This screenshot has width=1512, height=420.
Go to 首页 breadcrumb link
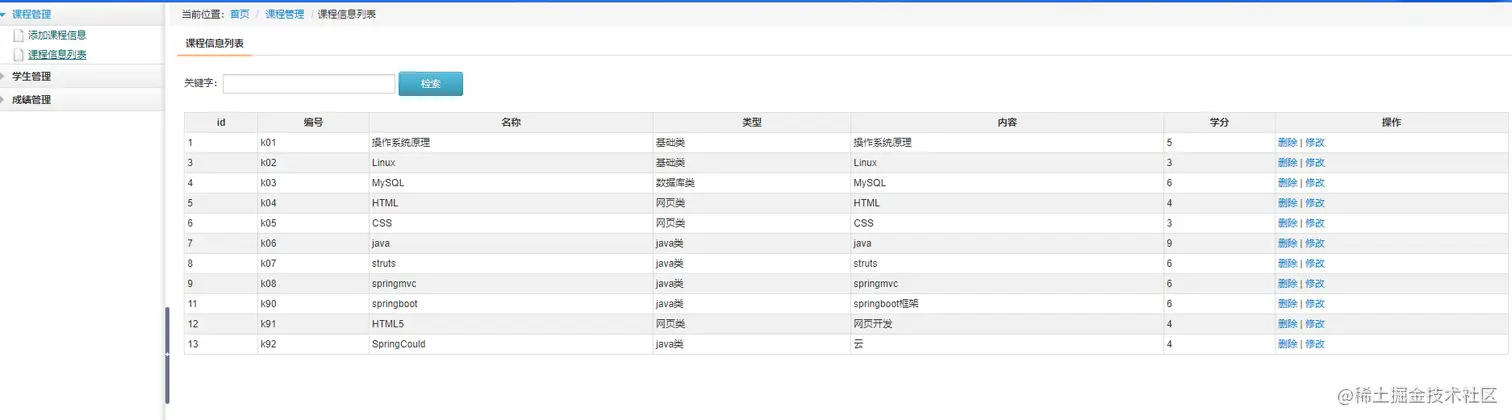click(x=240, y=14)
